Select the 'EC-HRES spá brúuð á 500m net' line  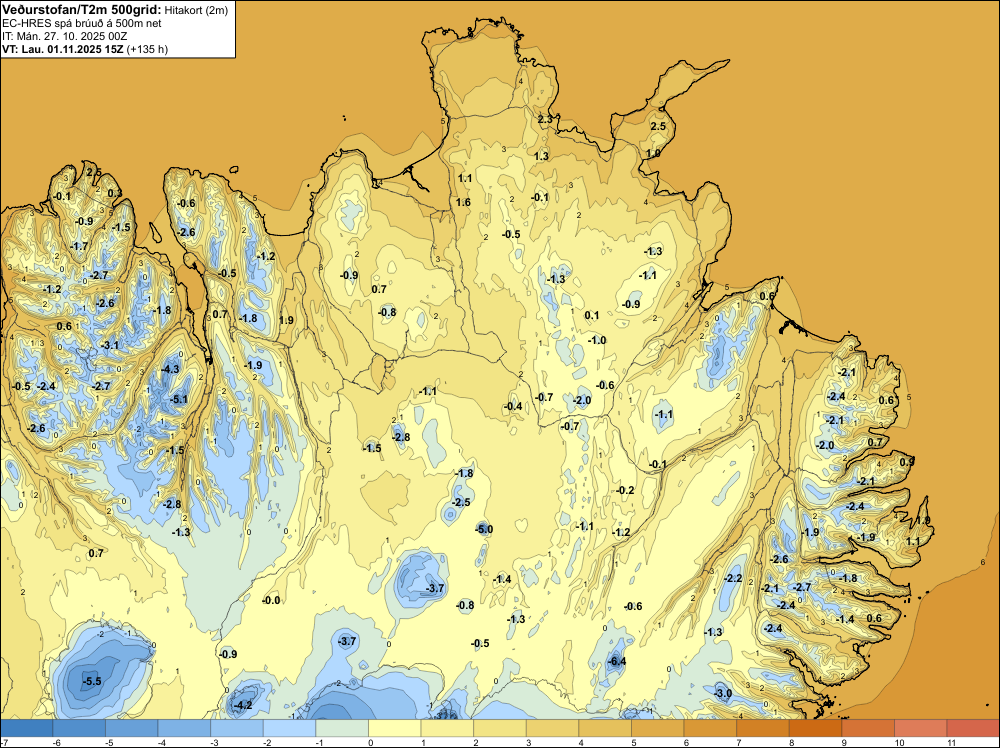[82, 23]
